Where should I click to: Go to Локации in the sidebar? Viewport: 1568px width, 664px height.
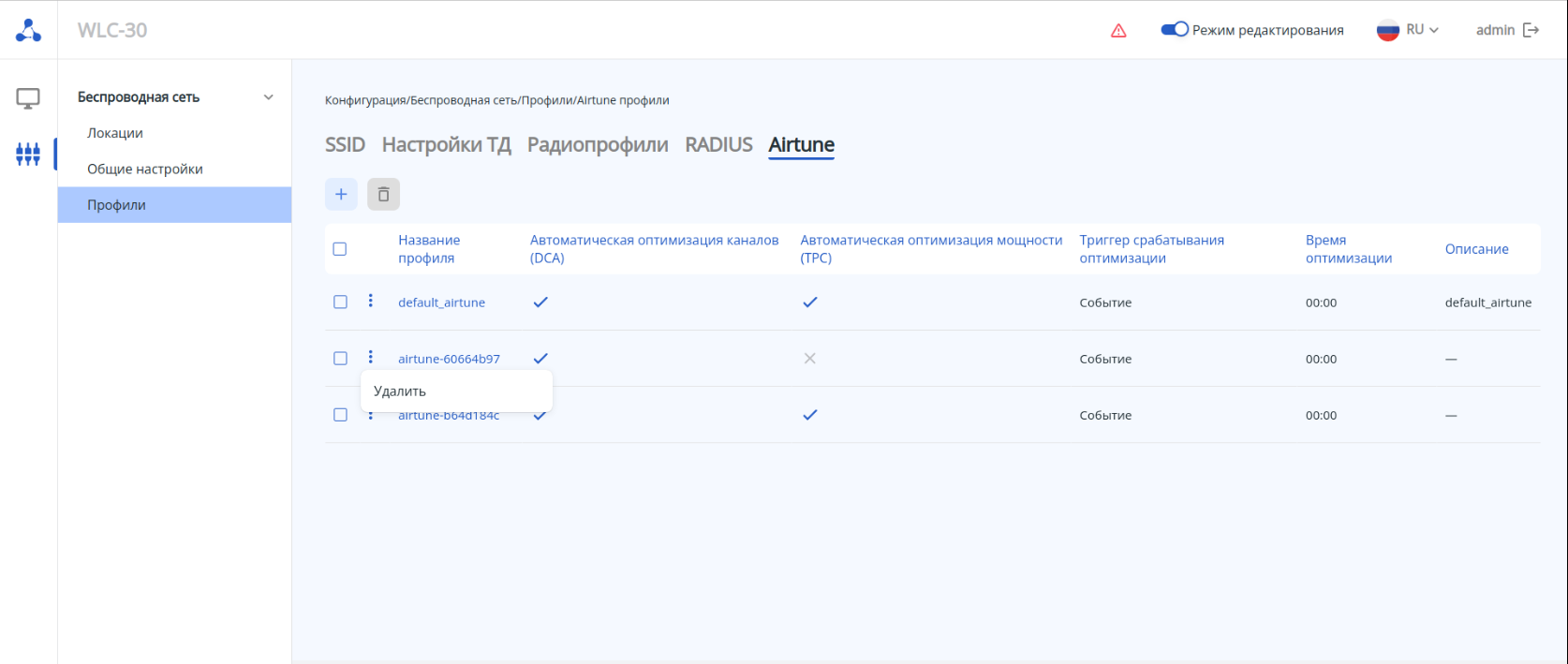pos(115,133)
